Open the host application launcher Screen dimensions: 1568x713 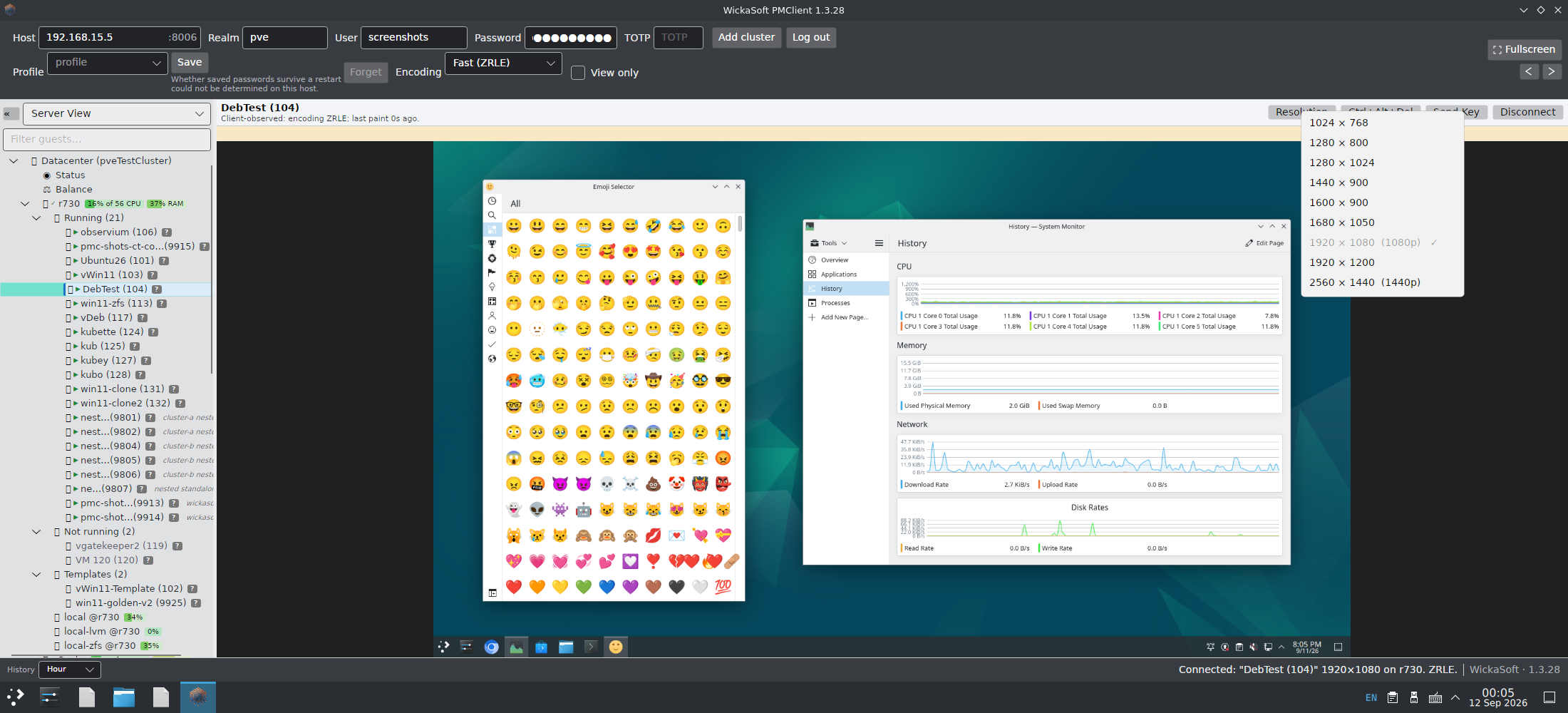pyautogui.click(x=16, y=697)
